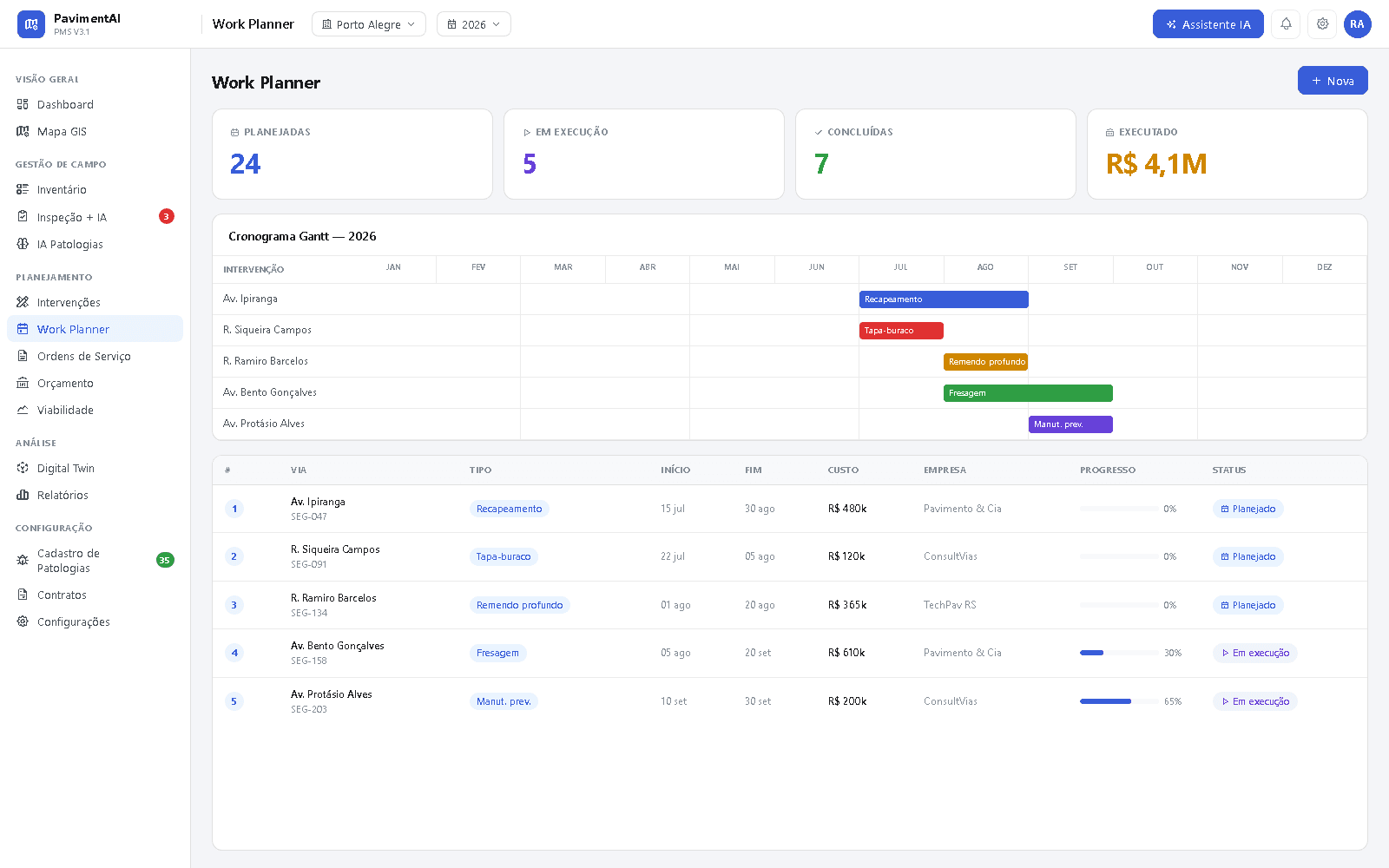Click the Orçamento bank icon
The image size is (1389, 868).
point(23,383)
